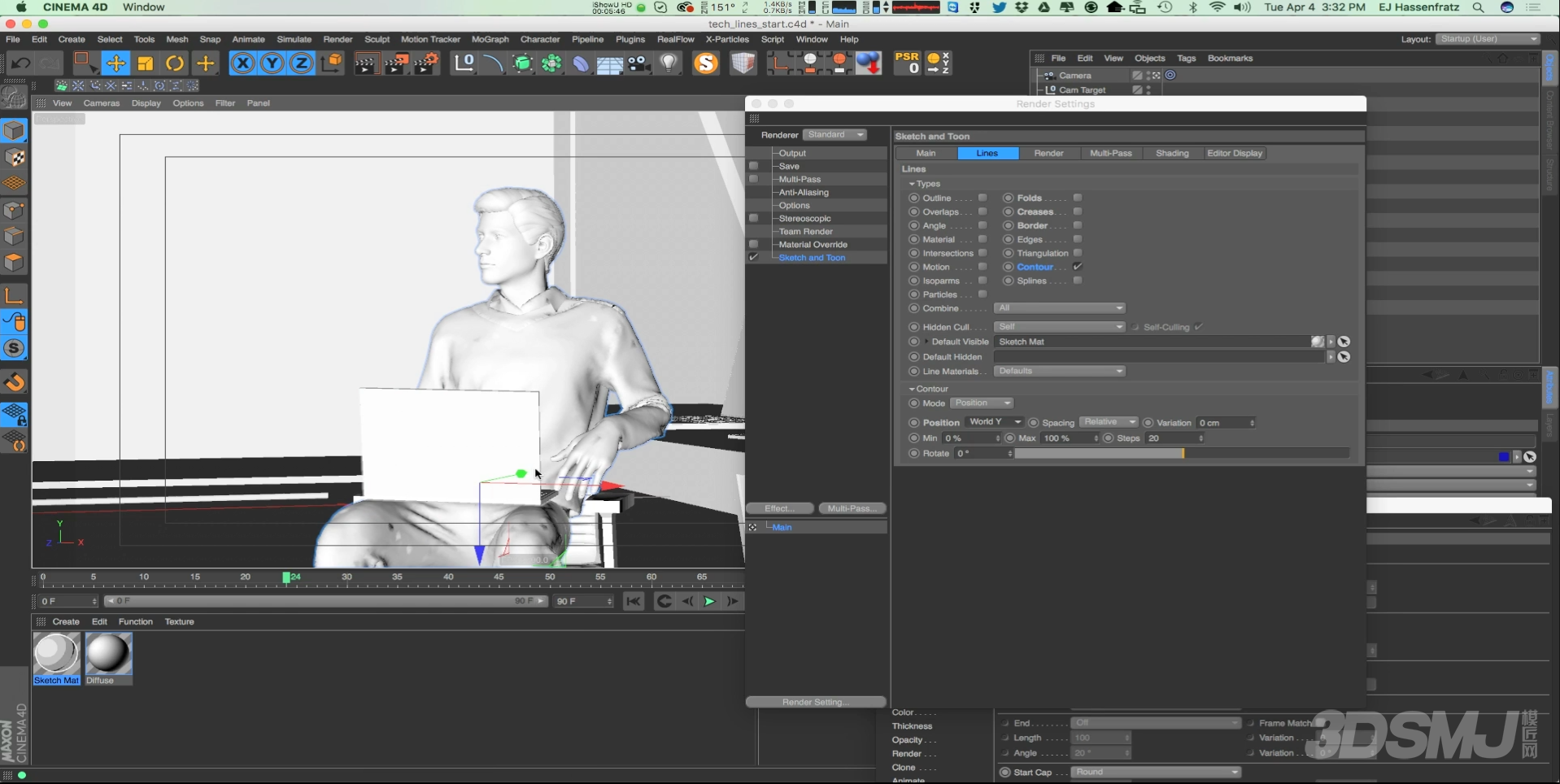Image resolution: width=1560 pixels, height=784 pixels.
Task: Select Texture mode checkerboard icon
Action: point(15,157)
